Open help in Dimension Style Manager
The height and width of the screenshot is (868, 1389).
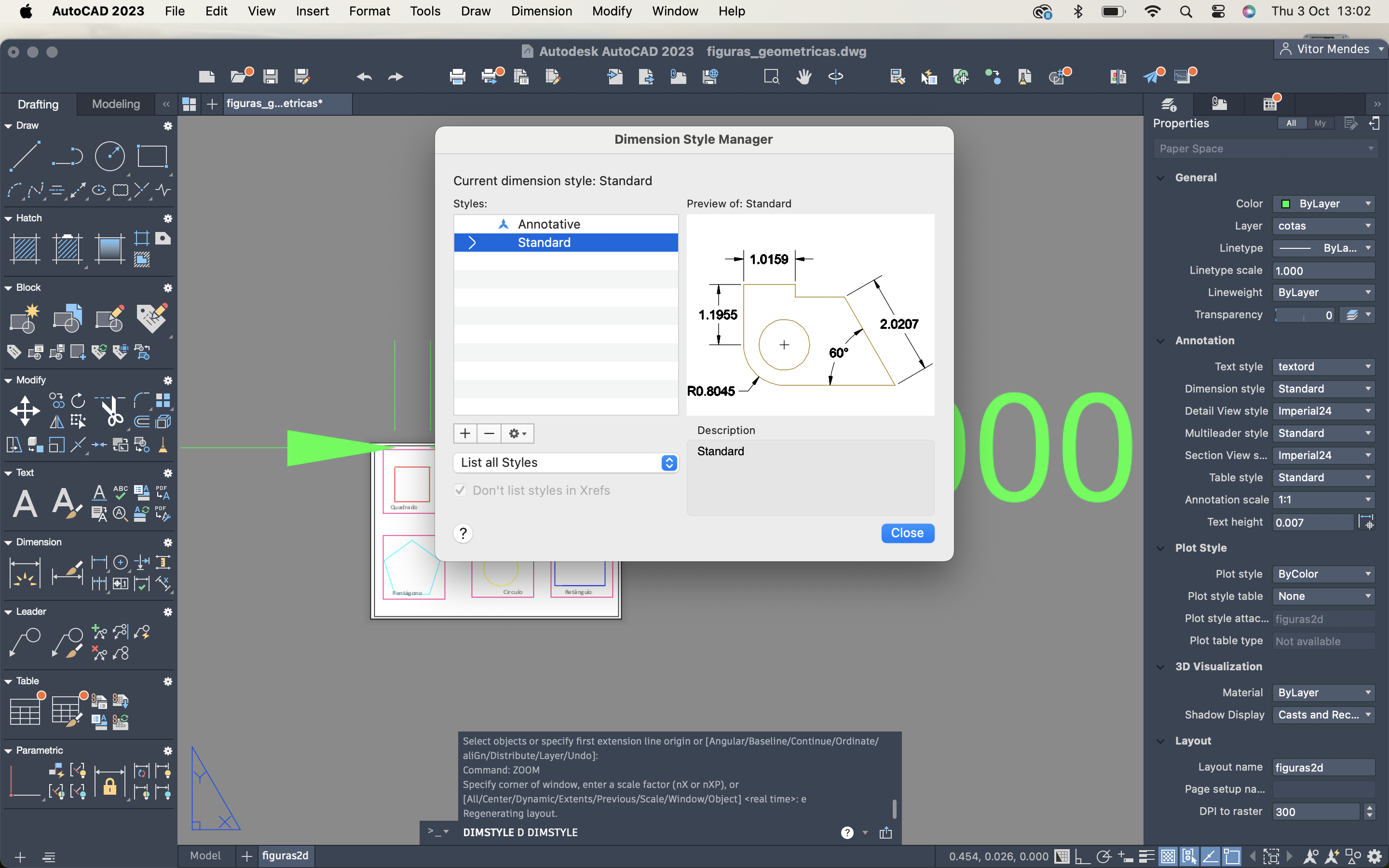[463, 533]
